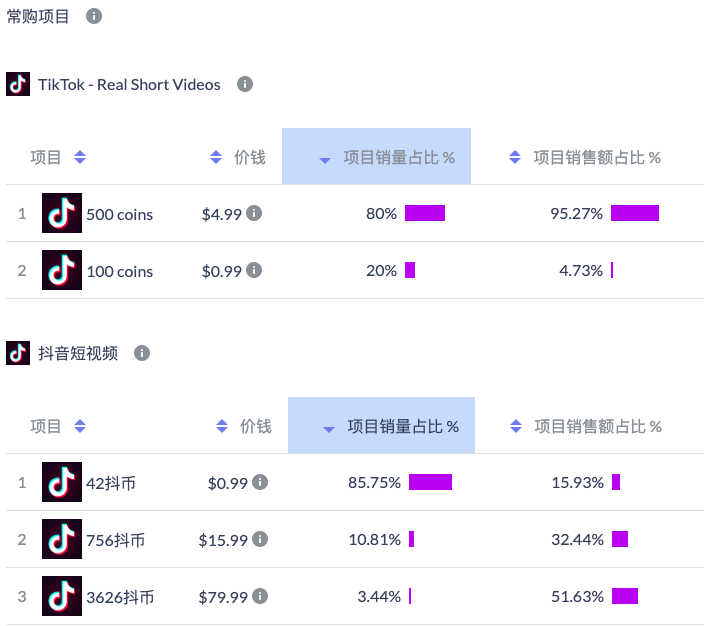Open price info for $0.99 100 coins
Screen dimensions: 704x626
click(254, 270)
